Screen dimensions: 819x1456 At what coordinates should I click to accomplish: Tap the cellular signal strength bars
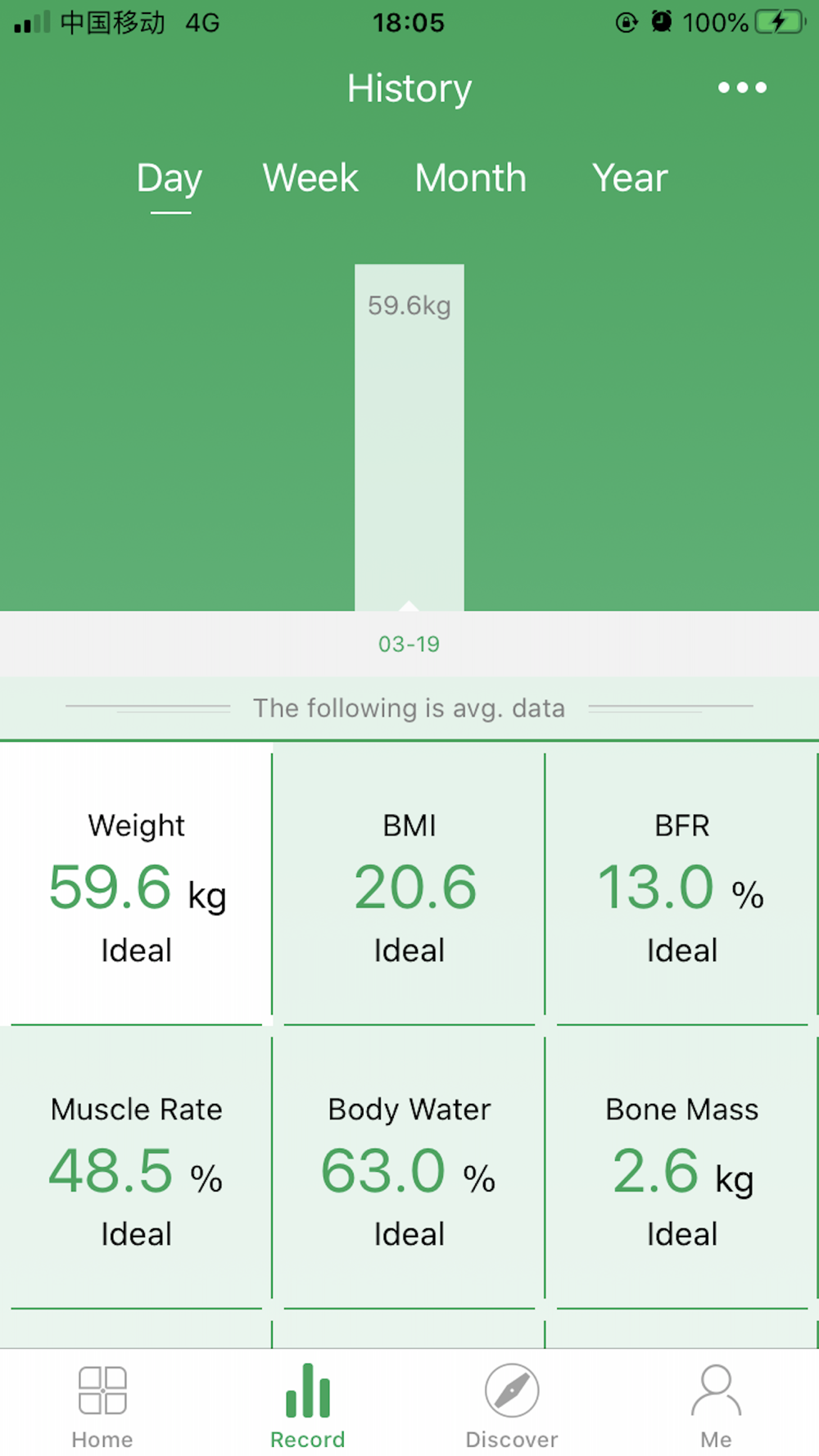[x=33, y=22]
